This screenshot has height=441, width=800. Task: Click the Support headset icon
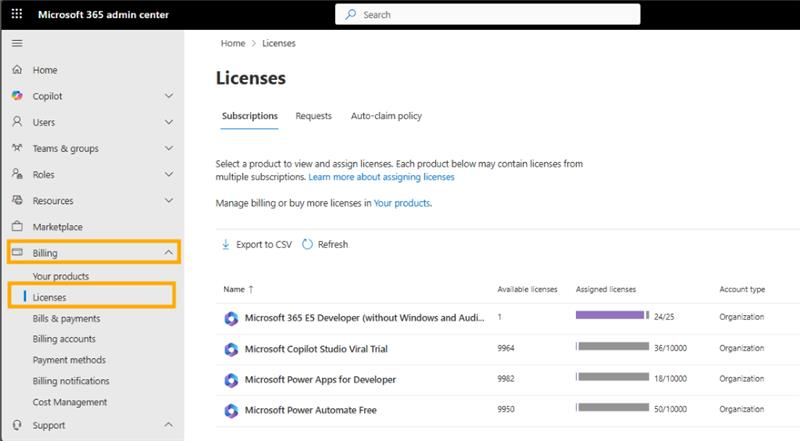click(17, 425)
